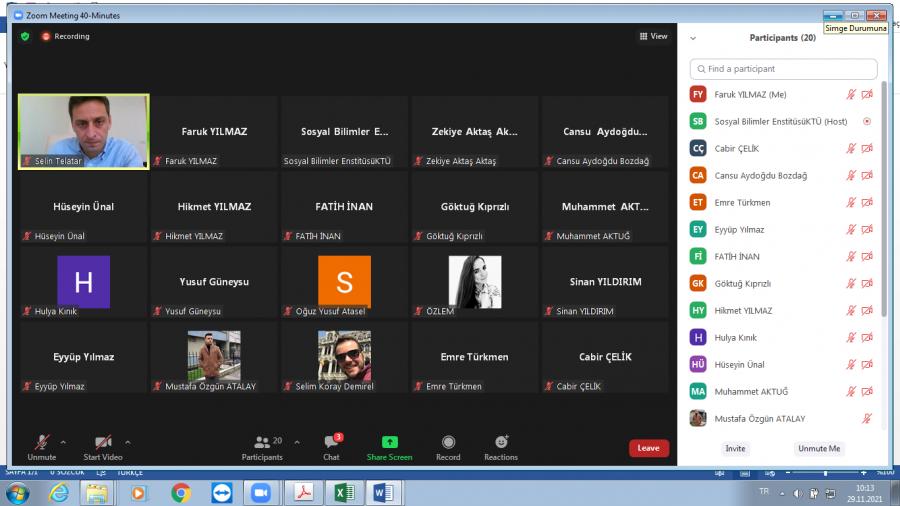Open the Participants panel icon
This screenshot has width=900, height=506.
262,442
